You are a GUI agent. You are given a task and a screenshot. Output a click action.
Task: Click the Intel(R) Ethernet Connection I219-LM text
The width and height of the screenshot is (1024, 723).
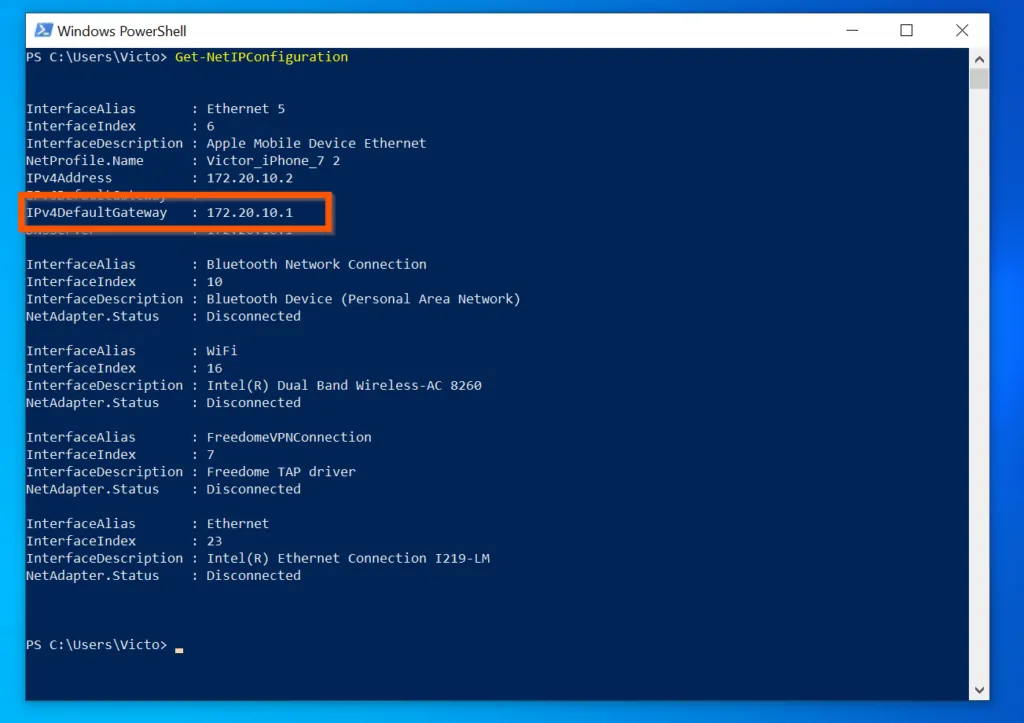(347, 558)
